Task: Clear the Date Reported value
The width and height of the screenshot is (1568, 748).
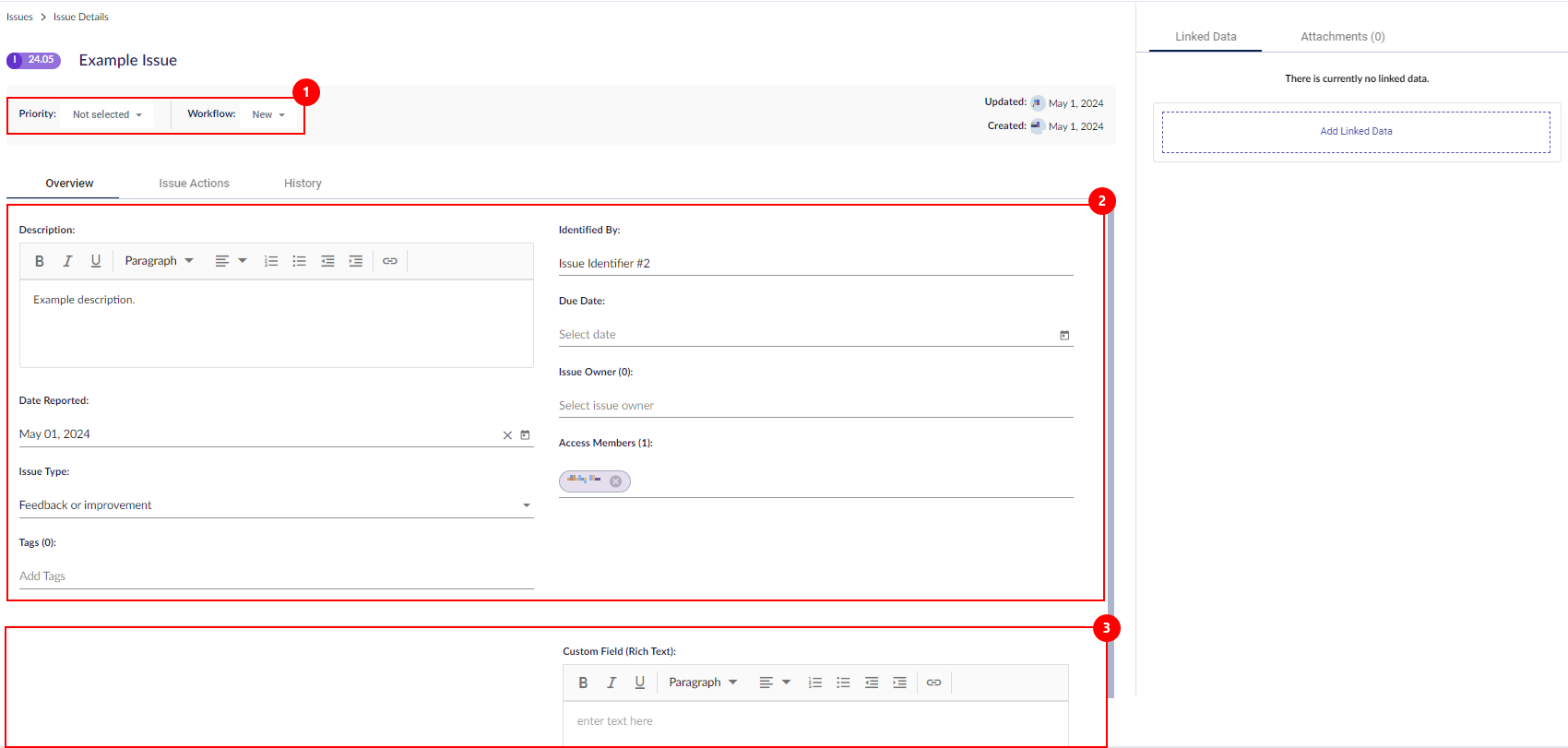Action: click(507, 435)
